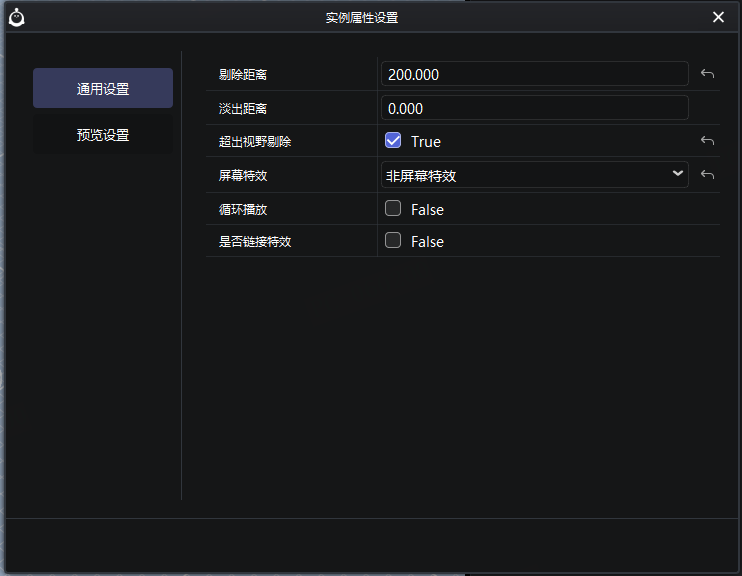The height and width of the screenshot is (576, 742).
Task: Toggle the 是否链接特效 checkbox
Action: click(x=393, y=241)
